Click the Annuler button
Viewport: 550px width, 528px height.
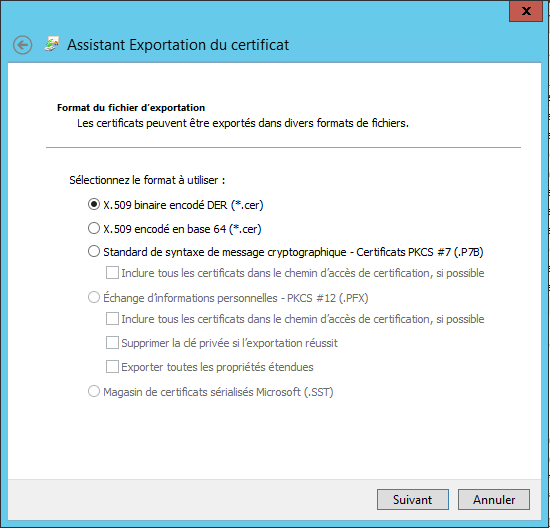494,500
